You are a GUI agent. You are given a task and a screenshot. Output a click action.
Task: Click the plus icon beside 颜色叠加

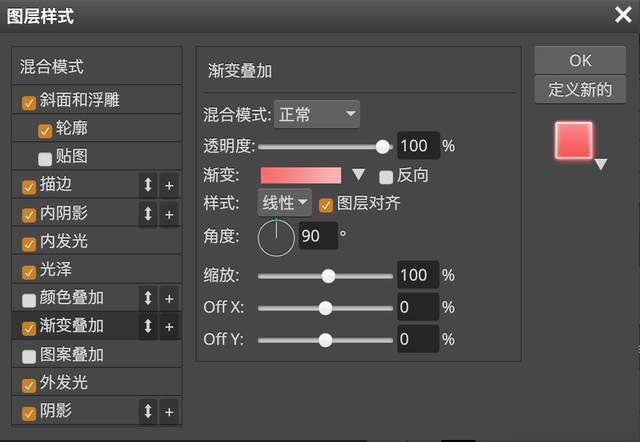(169, 298)
